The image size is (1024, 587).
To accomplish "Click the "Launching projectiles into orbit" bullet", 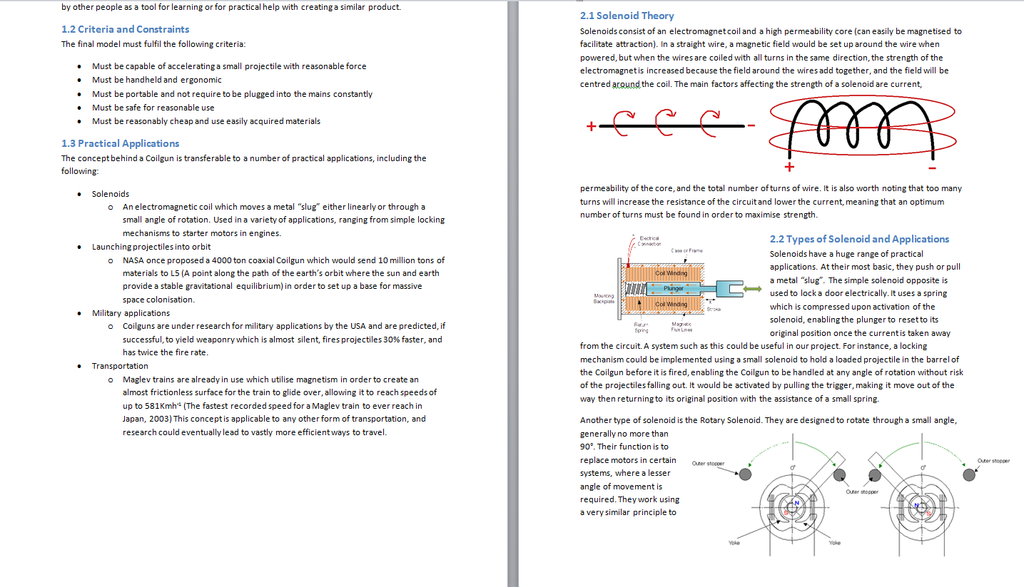I will coord(151,247).
